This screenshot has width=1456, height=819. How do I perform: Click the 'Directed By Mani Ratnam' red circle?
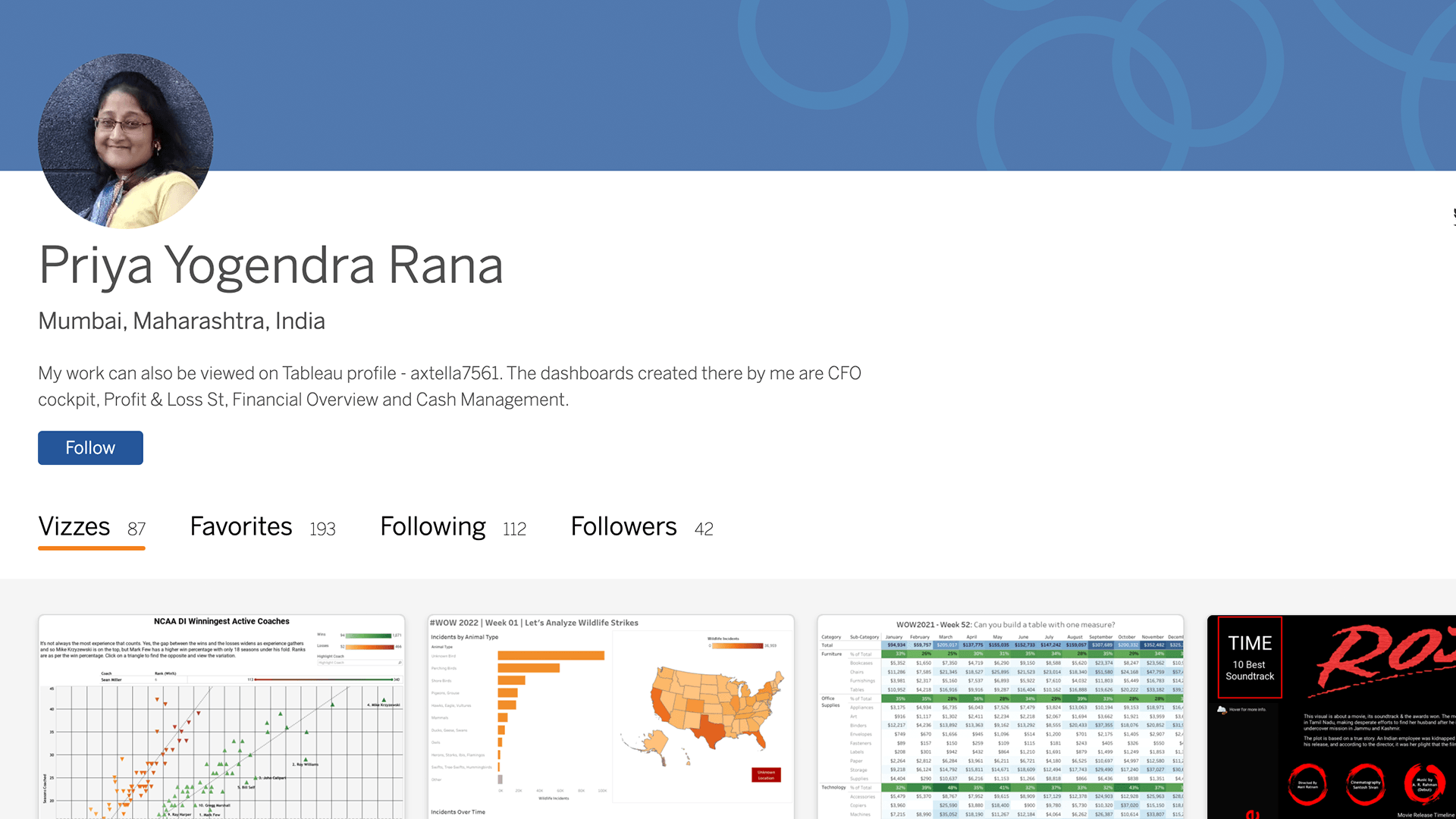click(x=1307, y=783)
